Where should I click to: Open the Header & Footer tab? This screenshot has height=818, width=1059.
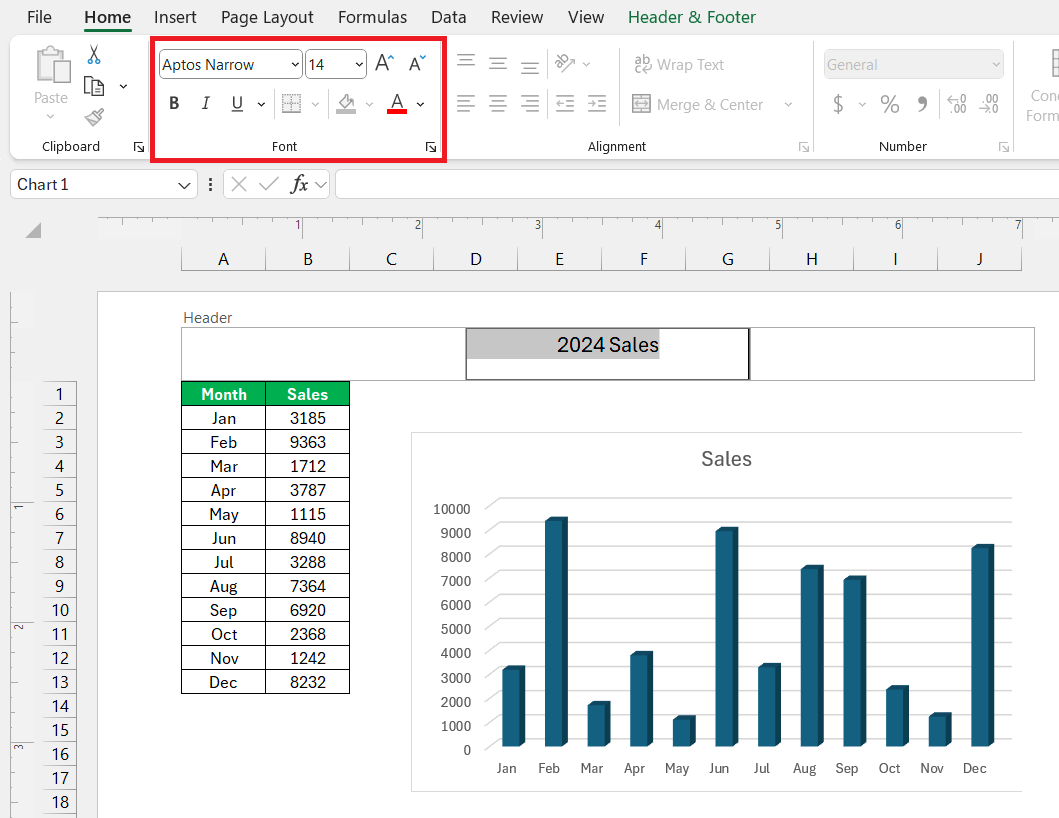coord(692,17)
